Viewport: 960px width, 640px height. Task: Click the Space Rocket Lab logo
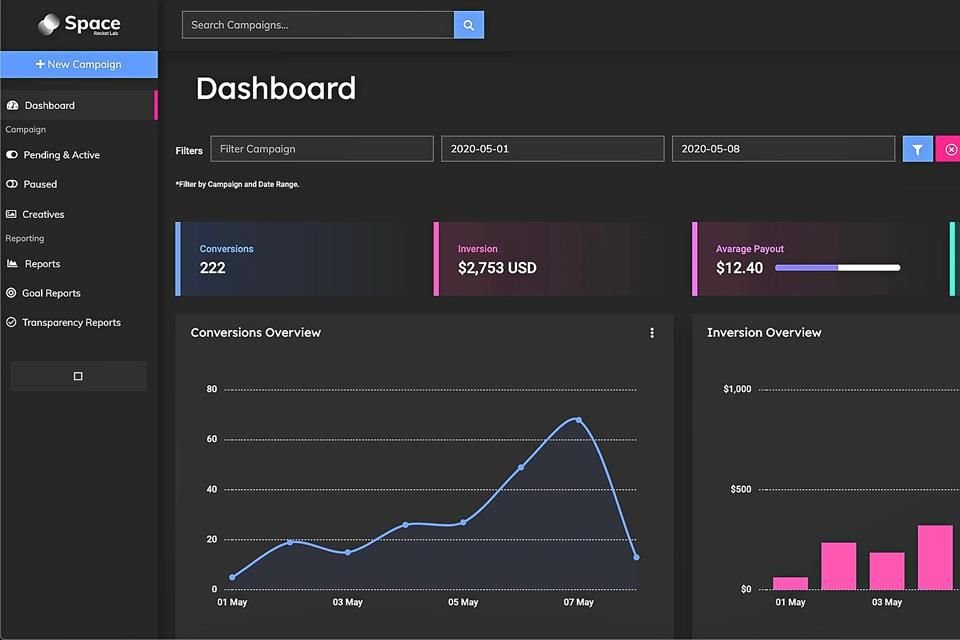pos(79,25)
